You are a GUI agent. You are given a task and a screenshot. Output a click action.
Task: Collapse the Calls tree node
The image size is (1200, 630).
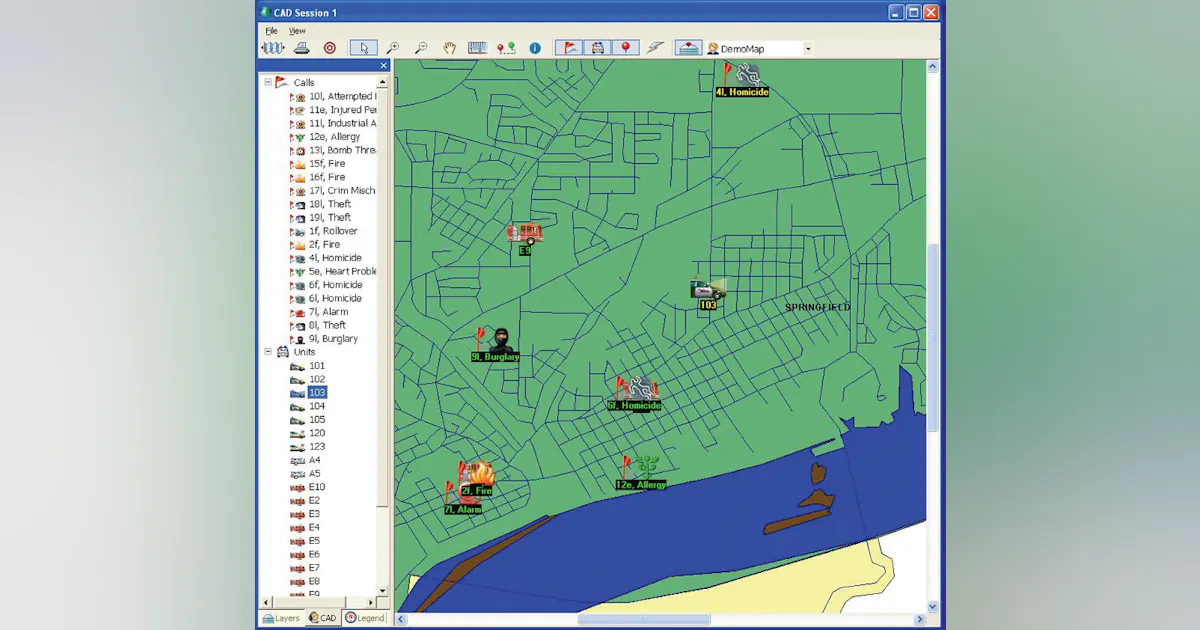pos(268,83)
